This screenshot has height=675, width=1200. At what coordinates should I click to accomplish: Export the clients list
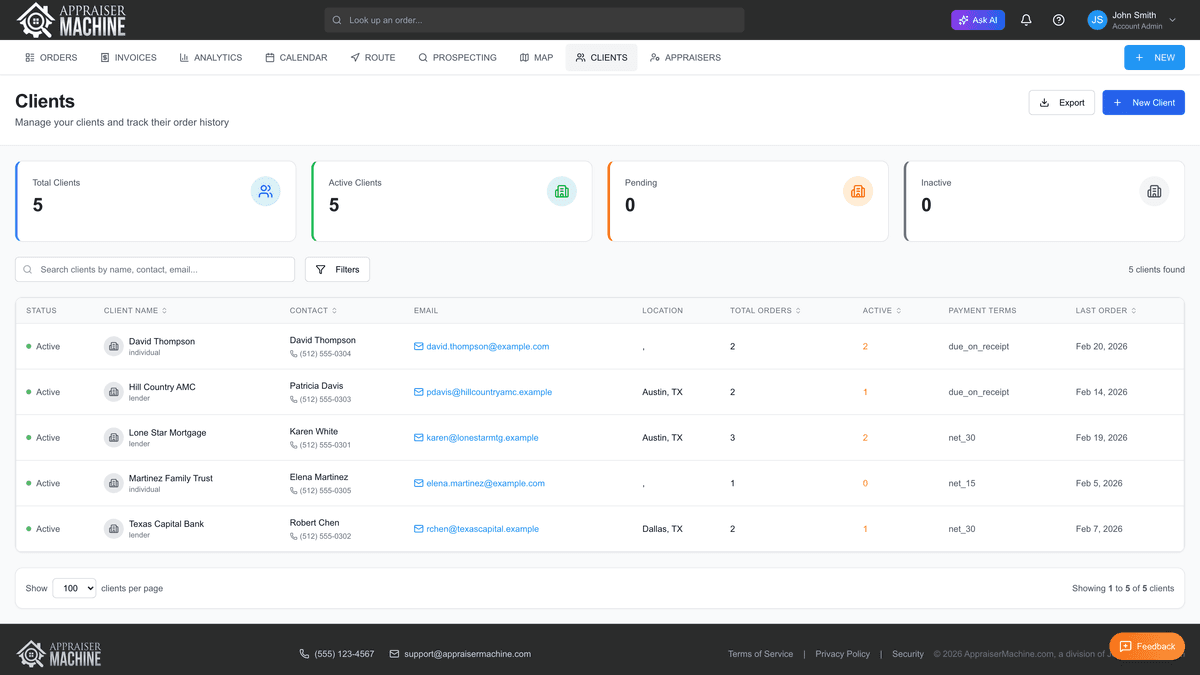coord(1061,102)
